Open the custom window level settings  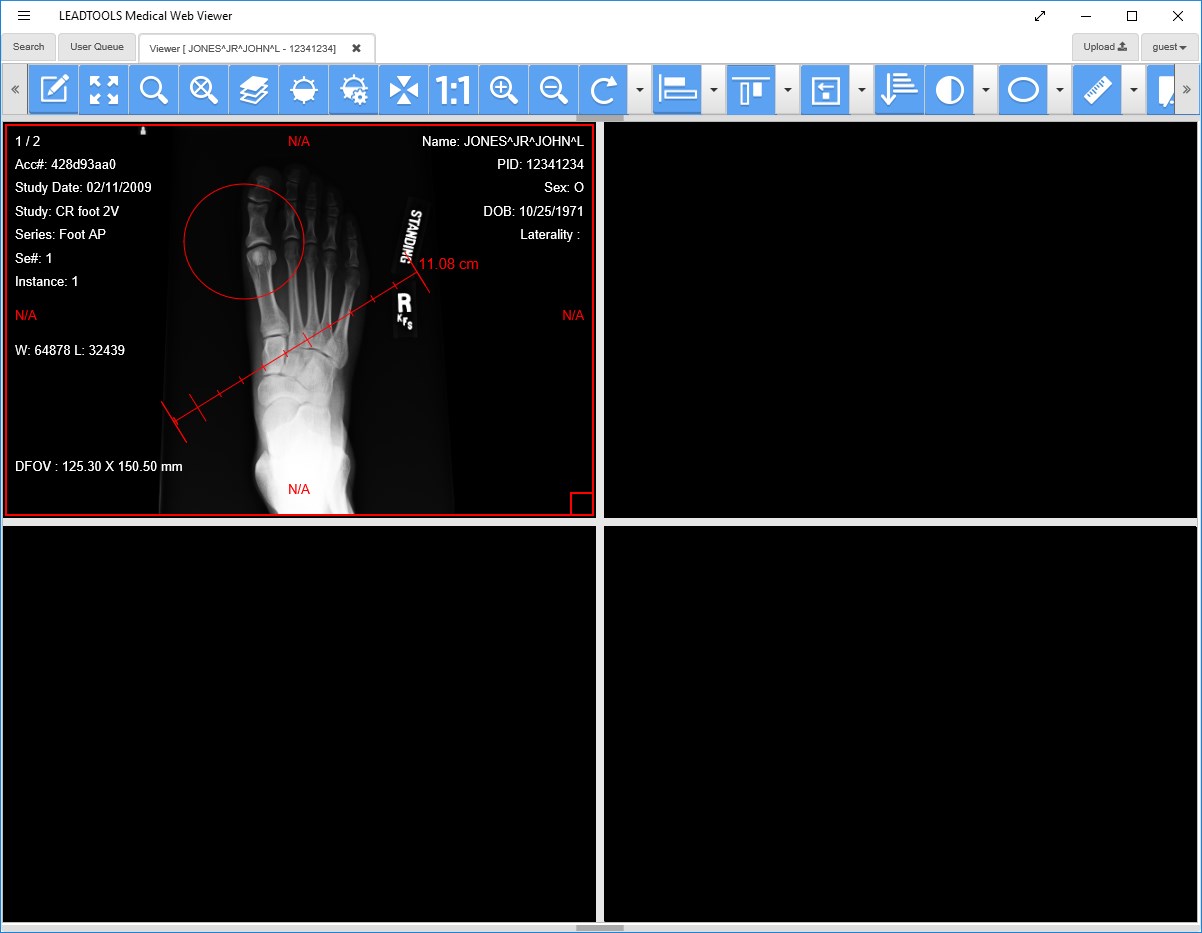(353, 89)
